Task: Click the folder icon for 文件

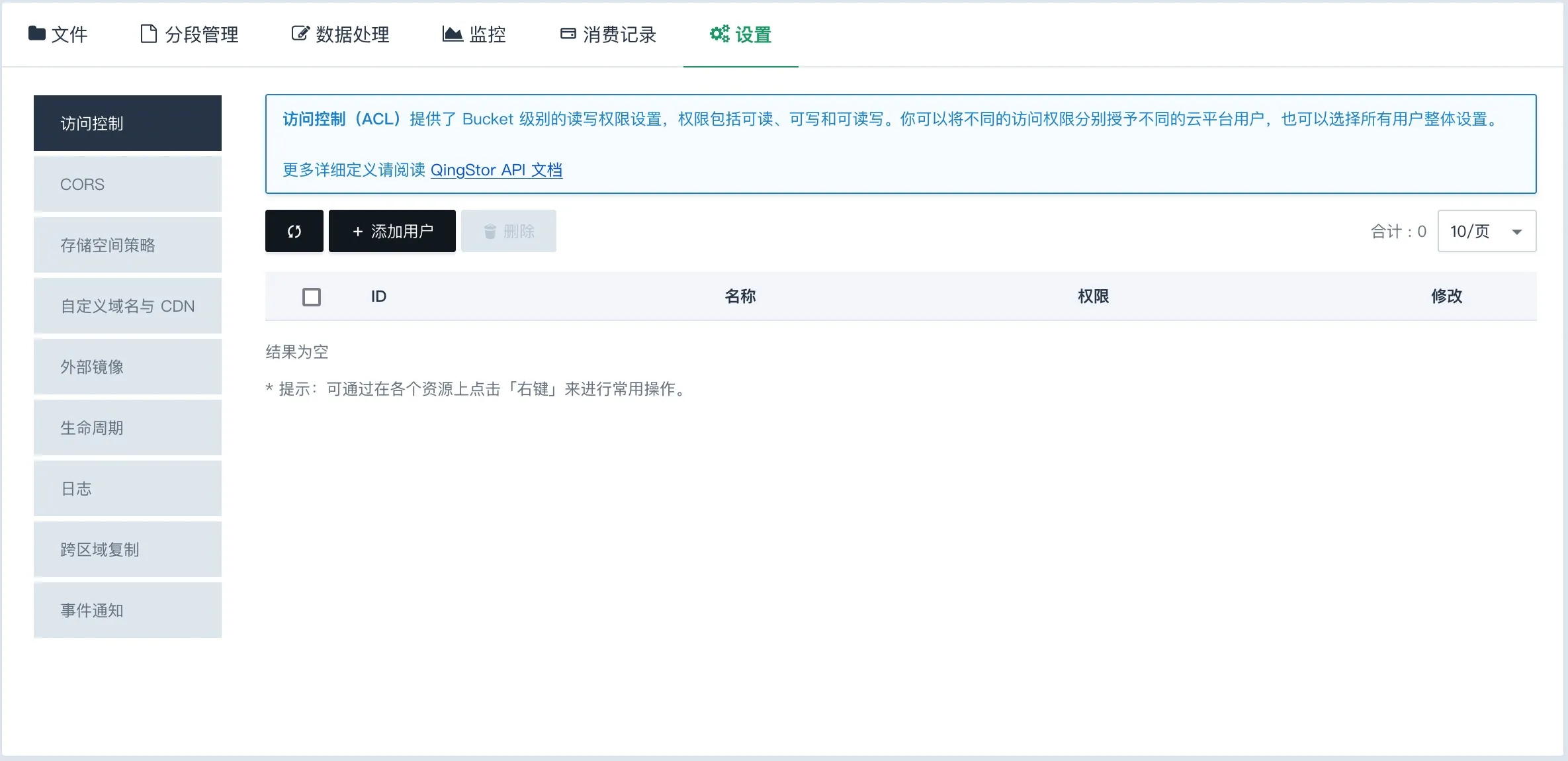Action: click(37, 34)
